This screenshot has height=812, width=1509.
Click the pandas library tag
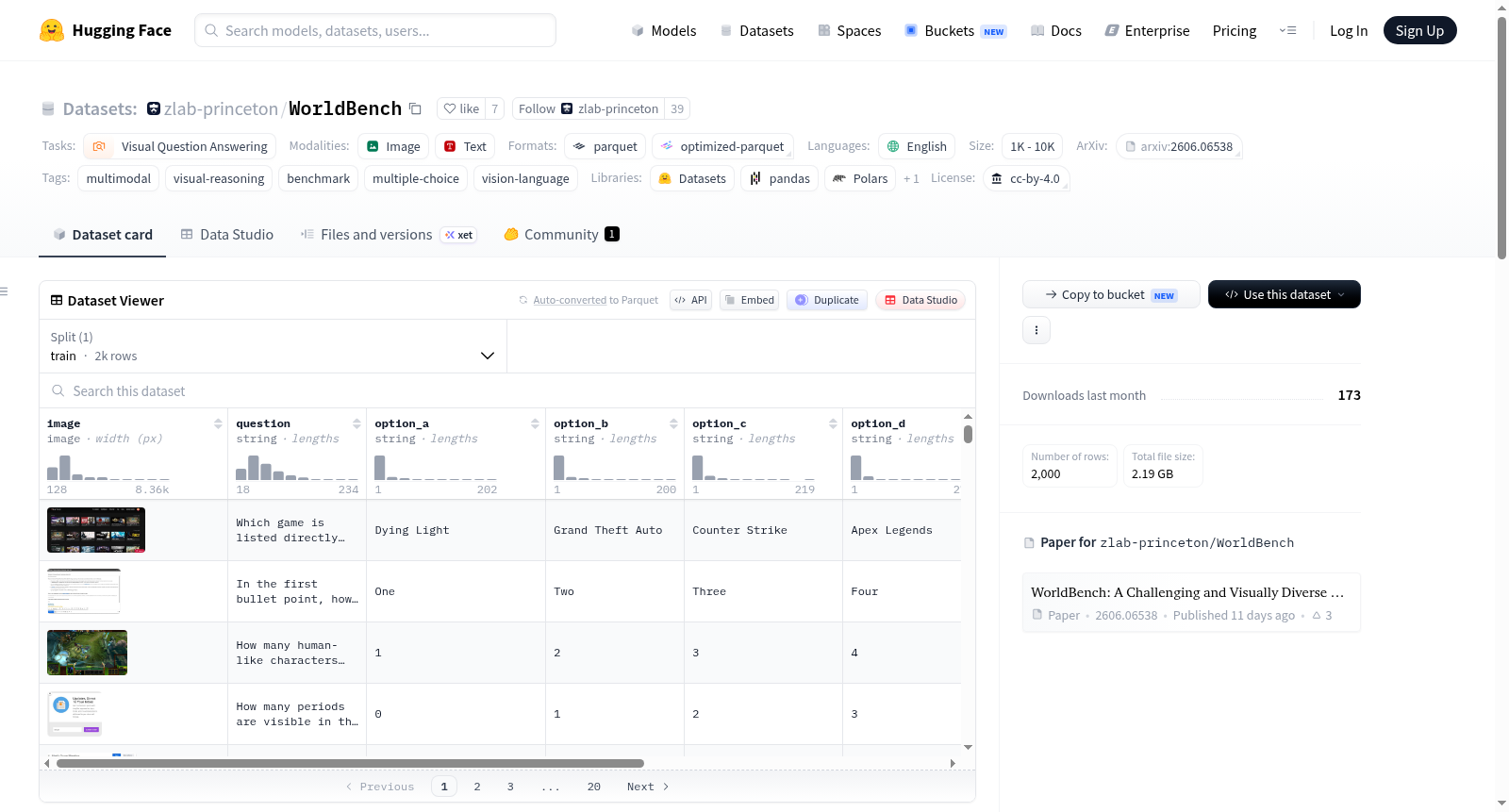pos(779,178)
